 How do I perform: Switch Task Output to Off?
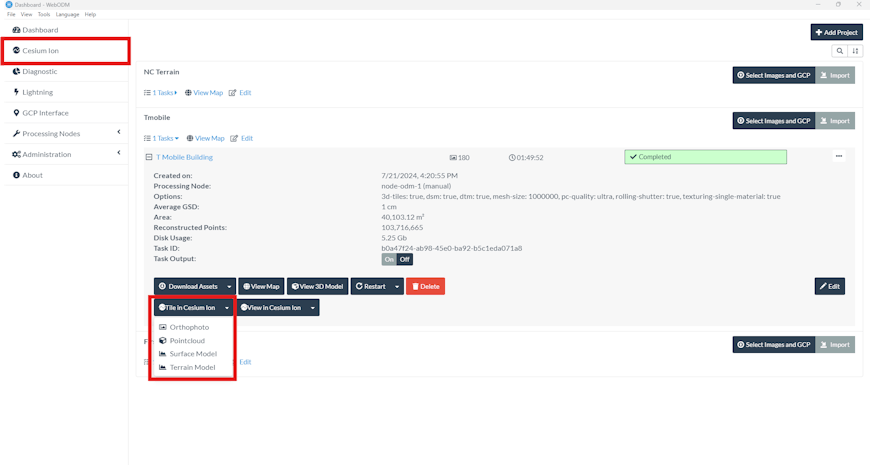click(405, 259)
